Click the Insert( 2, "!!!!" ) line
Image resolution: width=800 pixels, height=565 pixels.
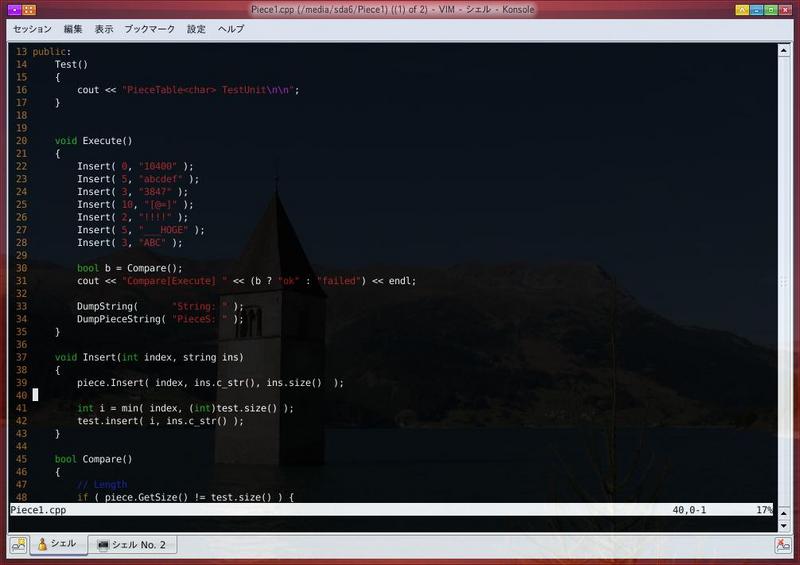pos(133,217)
